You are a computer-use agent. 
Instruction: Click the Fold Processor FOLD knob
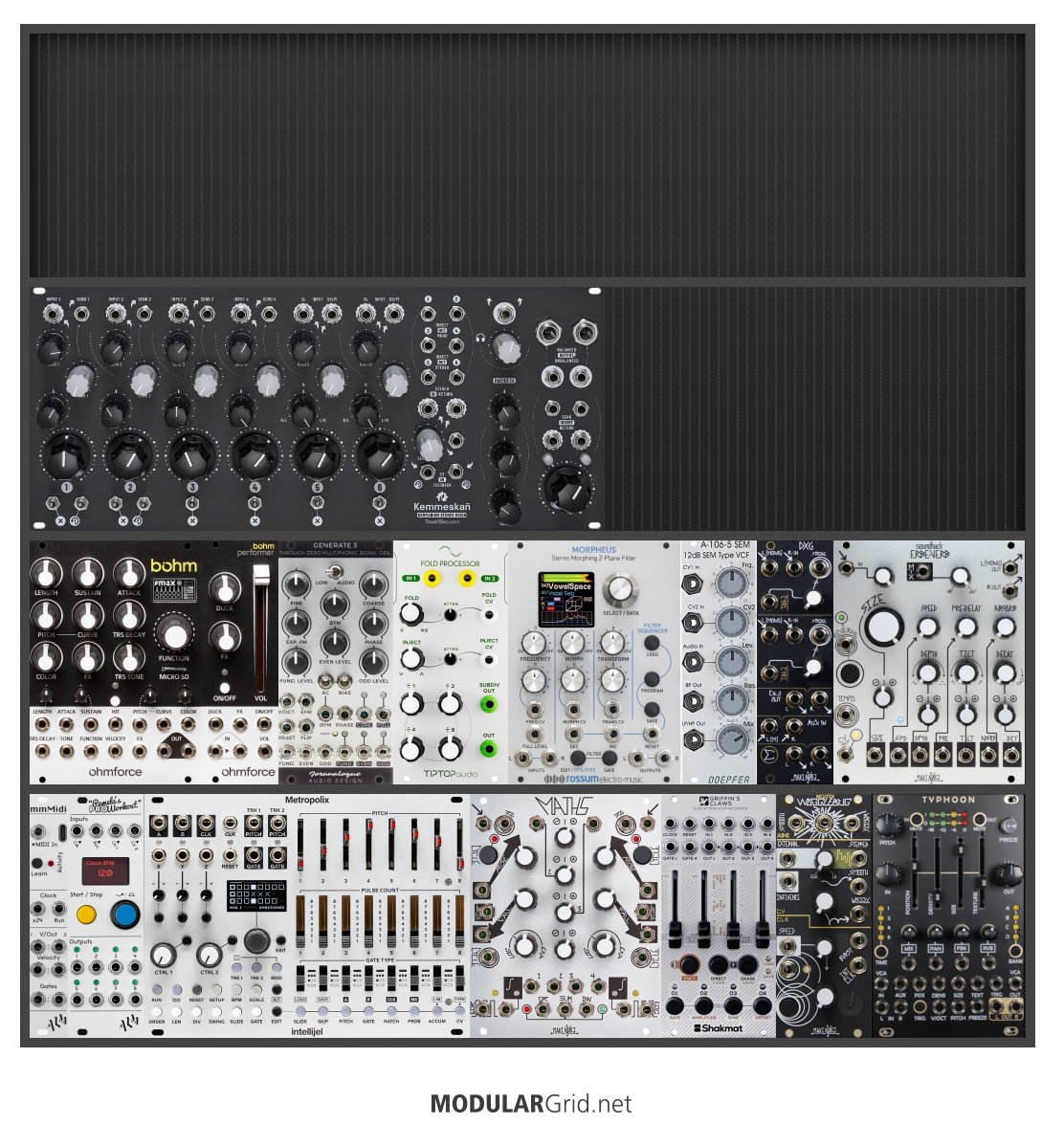(x=410, y=613)
